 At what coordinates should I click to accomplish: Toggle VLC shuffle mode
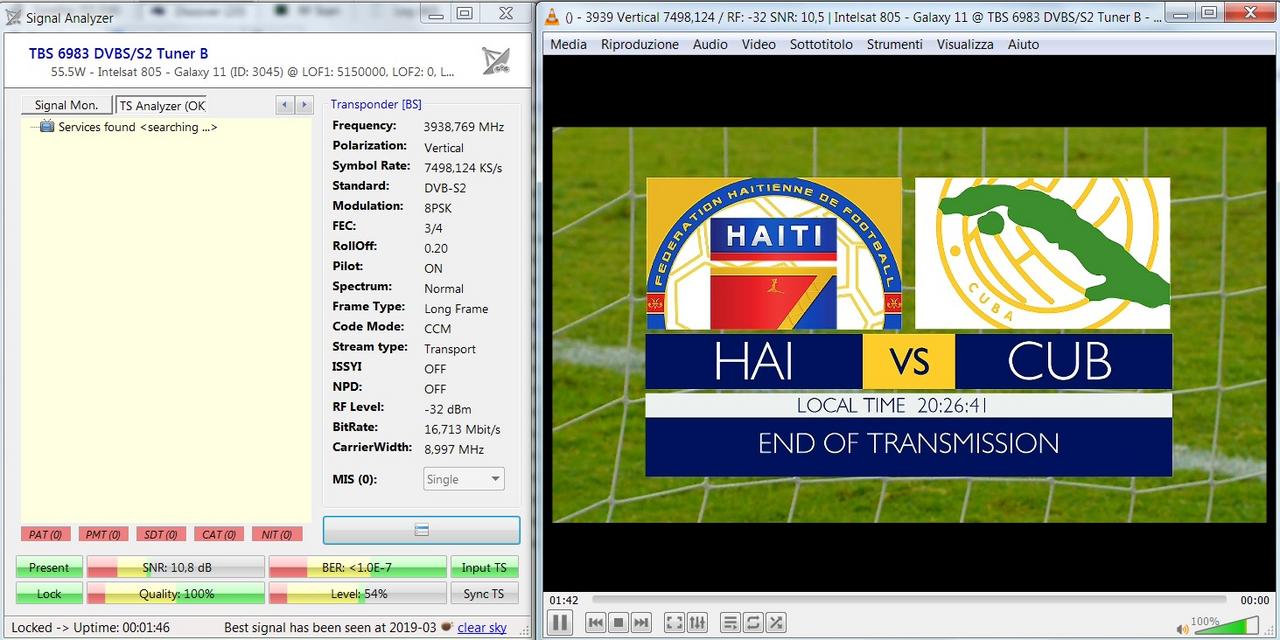[x=776, y=622]
